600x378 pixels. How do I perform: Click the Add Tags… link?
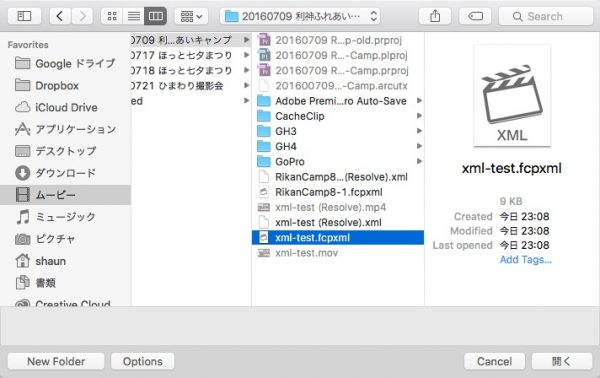pyautogui.click(x=525, y=259)
